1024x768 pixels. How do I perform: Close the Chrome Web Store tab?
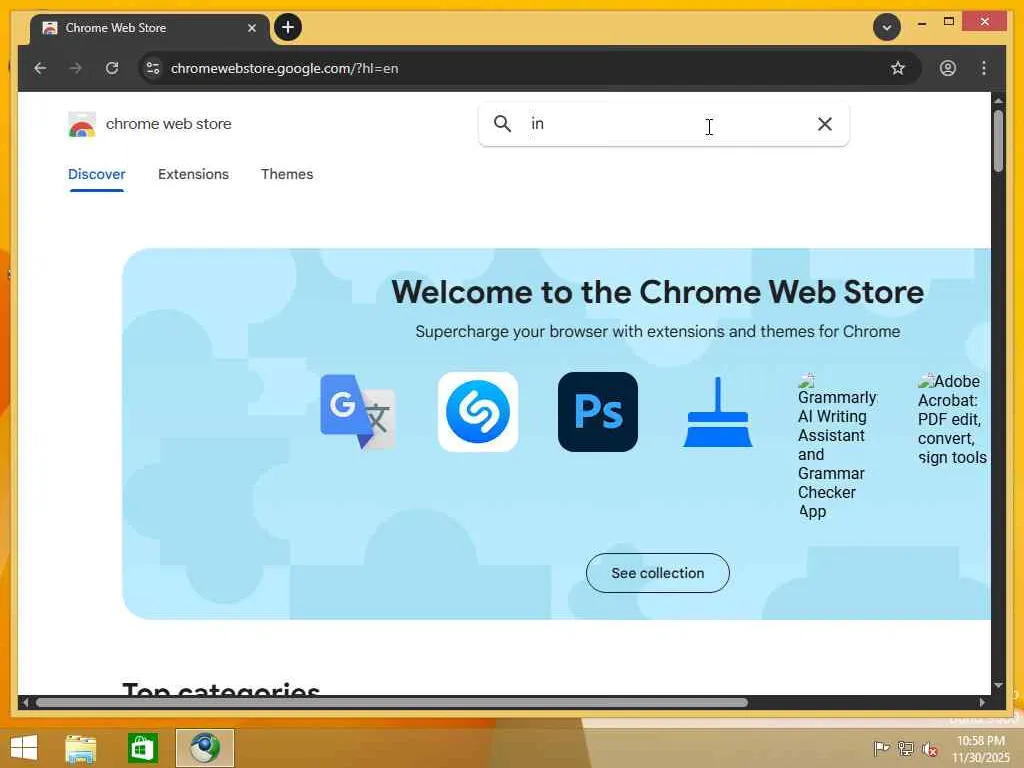point(251,28)
